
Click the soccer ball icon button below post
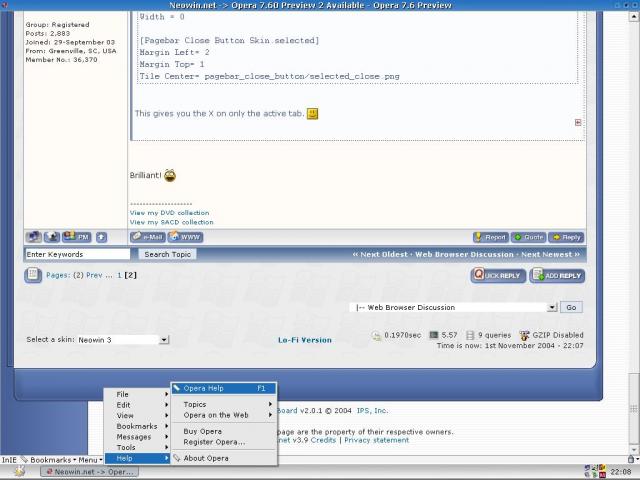pyautogui.click(x=52, y=237)
